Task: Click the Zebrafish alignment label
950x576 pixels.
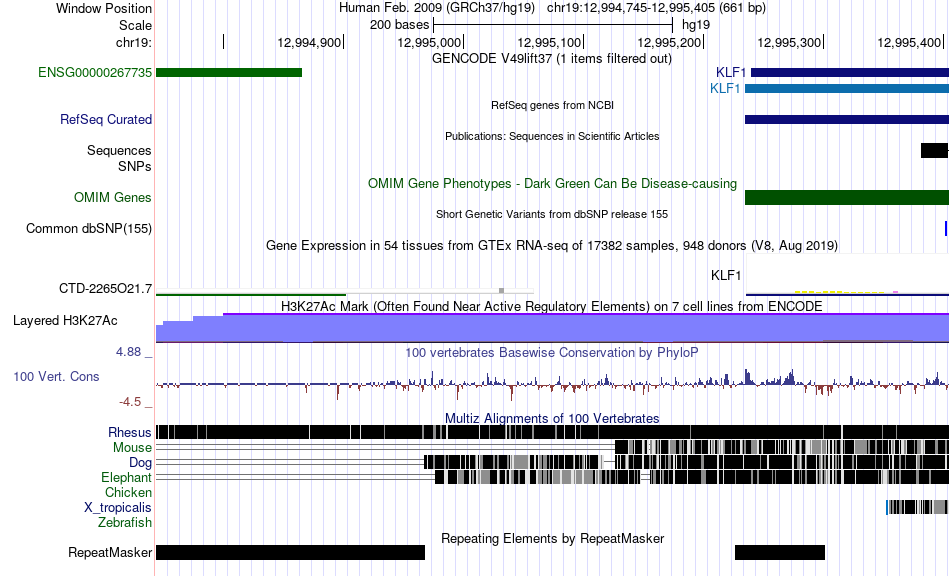Action: coord(125,522)
